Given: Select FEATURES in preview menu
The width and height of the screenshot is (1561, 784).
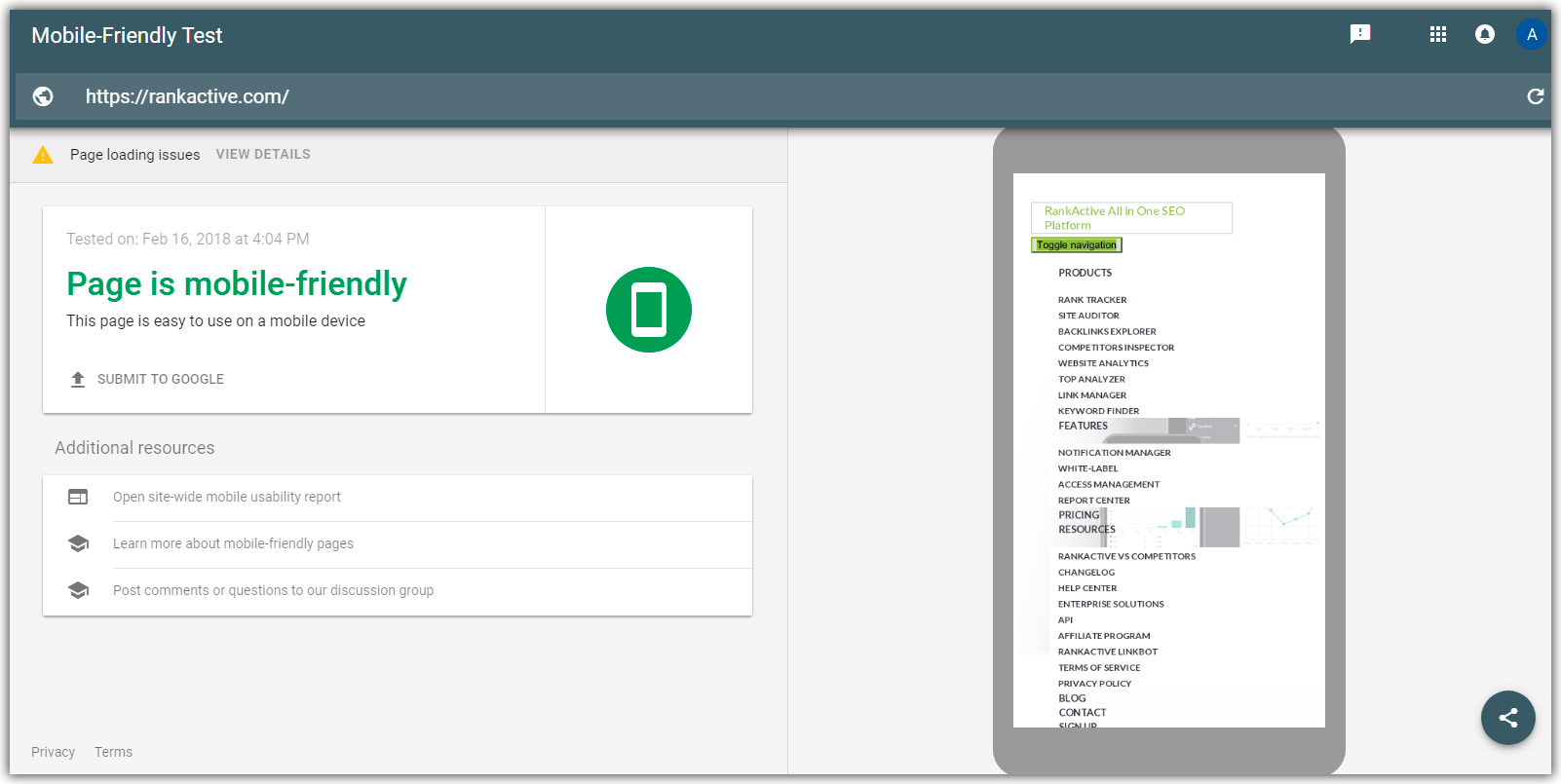Looking at the screenshot, I should click(1083, 426).
